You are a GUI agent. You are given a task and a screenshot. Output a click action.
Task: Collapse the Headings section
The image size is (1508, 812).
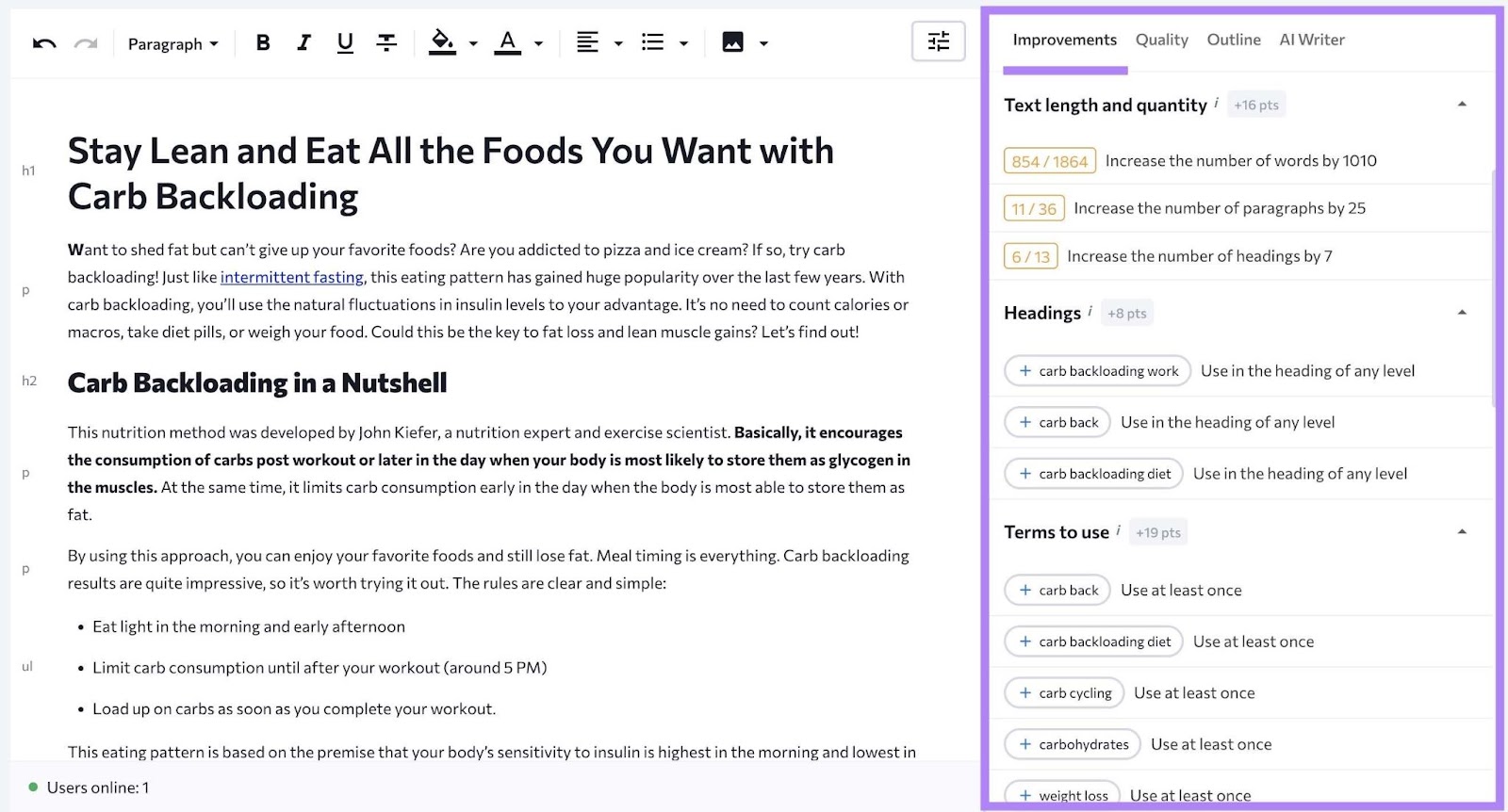pyautogui.click(x=1462, y=313)
